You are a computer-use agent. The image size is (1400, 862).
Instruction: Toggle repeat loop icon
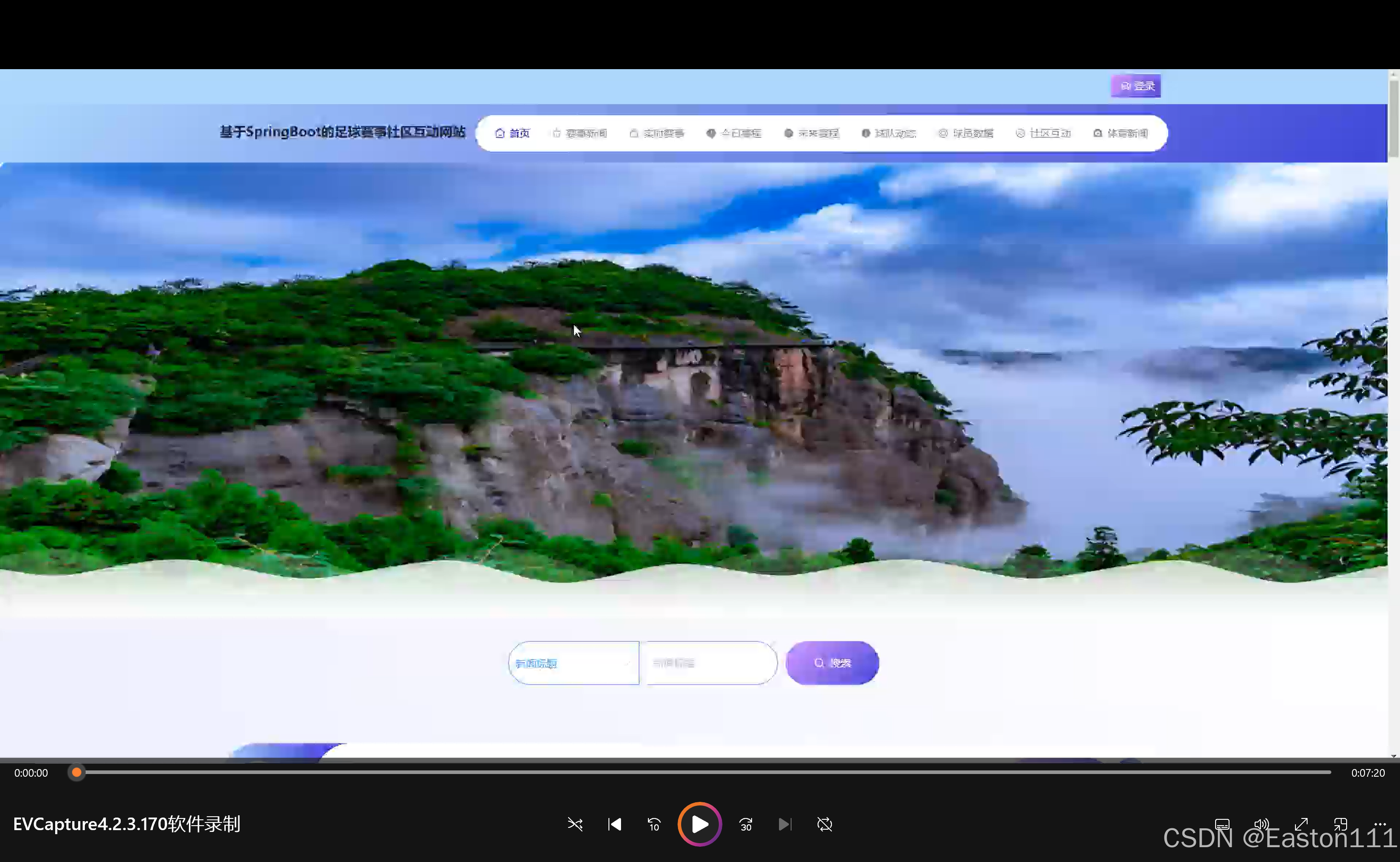(x=824, y=824)
